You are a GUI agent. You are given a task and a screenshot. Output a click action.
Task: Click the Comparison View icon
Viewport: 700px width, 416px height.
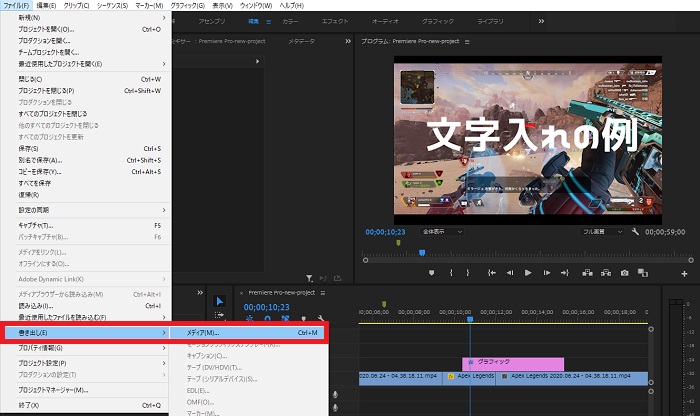(x=643, y=273)
